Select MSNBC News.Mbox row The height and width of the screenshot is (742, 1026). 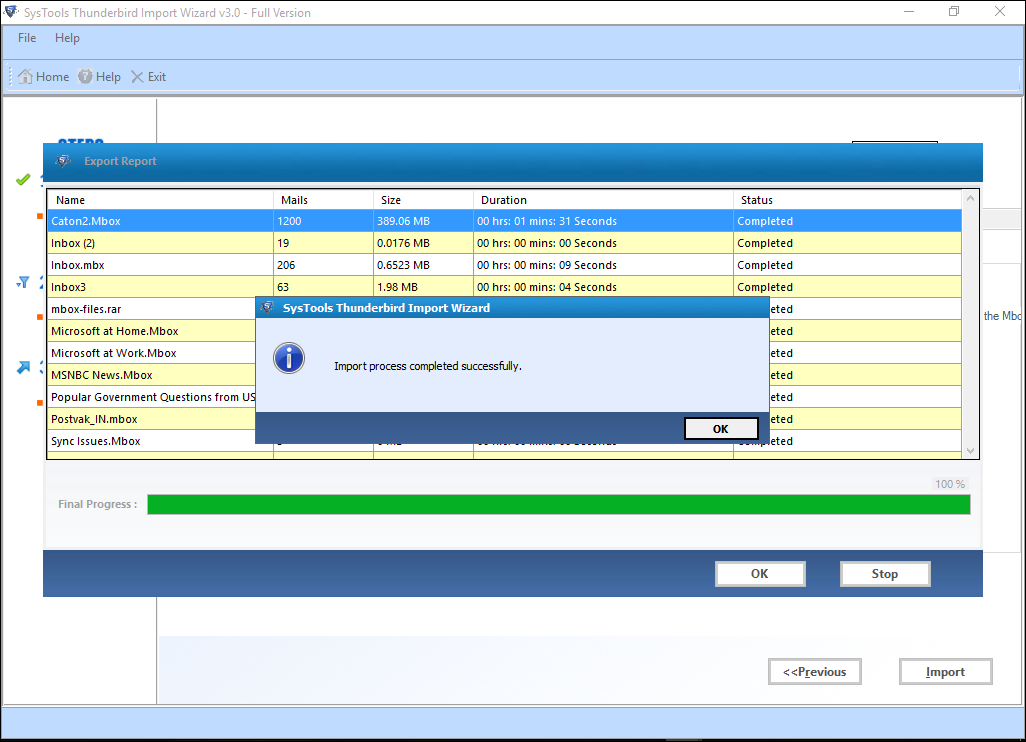(x=152, y=375)
